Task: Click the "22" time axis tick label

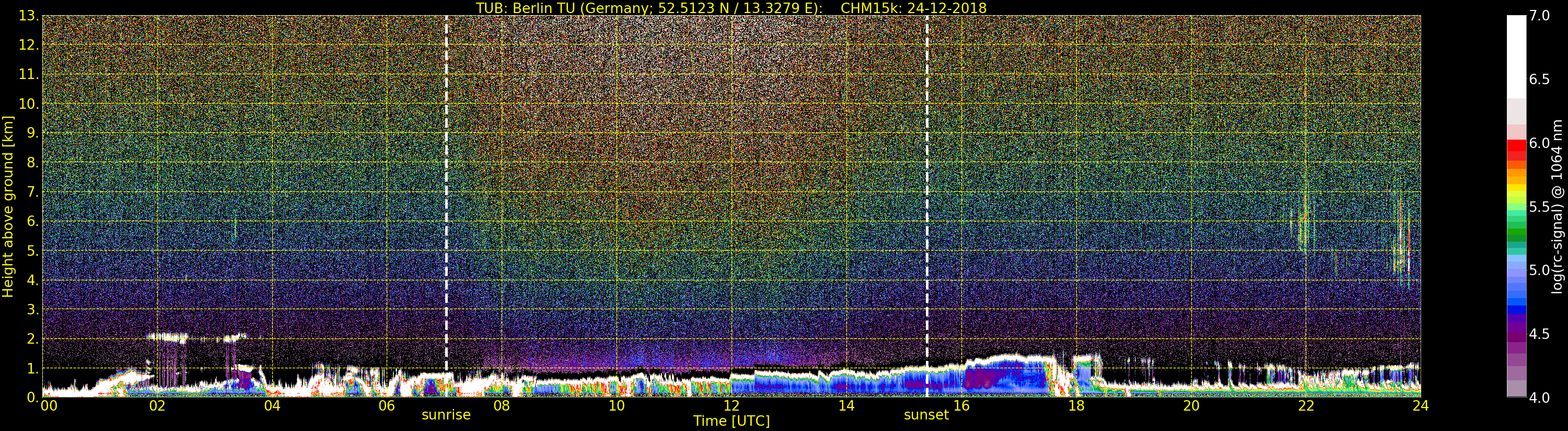Action: 1306,406
